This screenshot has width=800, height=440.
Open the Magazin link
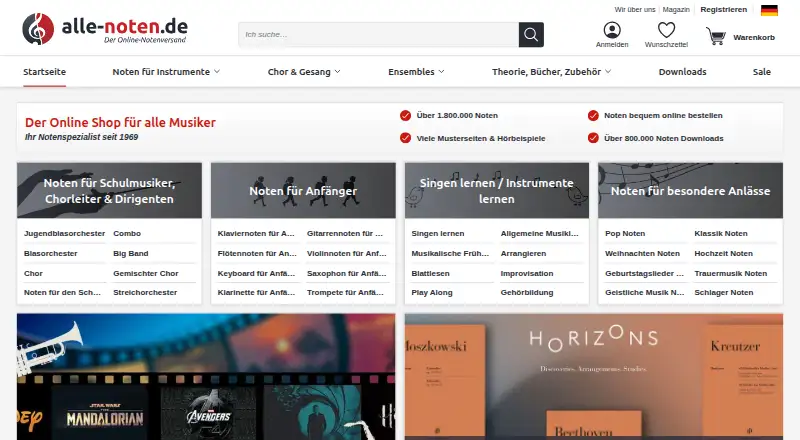(x=676, y=10)
